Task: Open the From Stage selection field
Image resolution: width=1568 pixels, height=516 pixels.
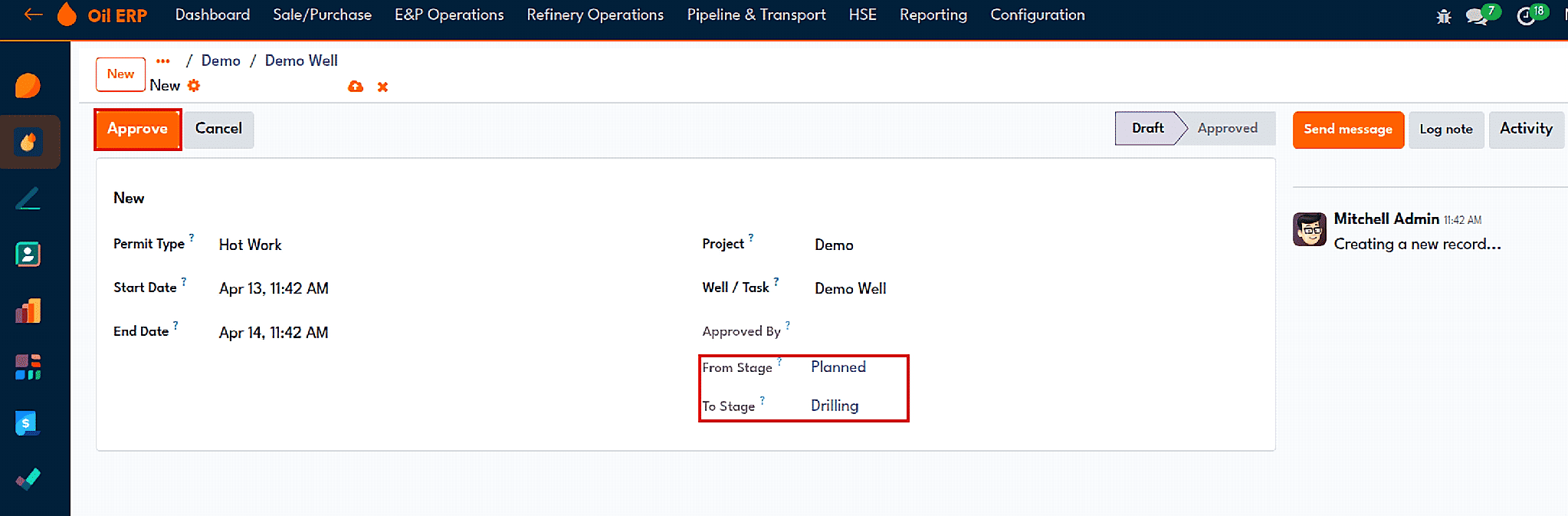Action: 855,367
